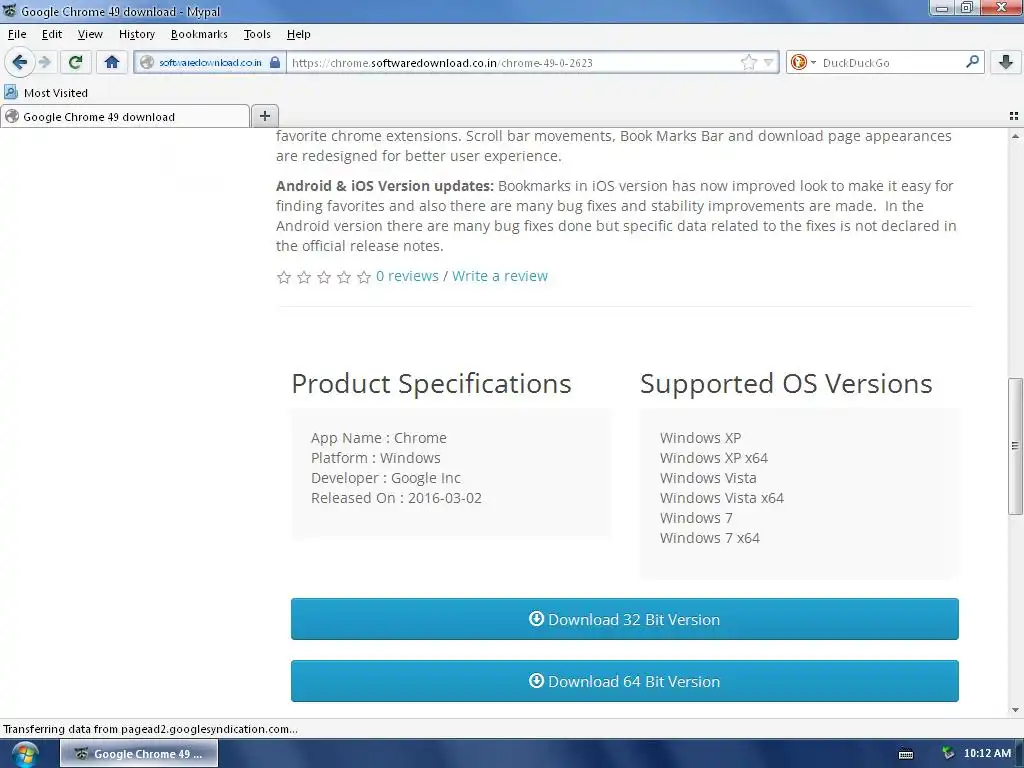Select the Windows Vista x64 entry

722,498
